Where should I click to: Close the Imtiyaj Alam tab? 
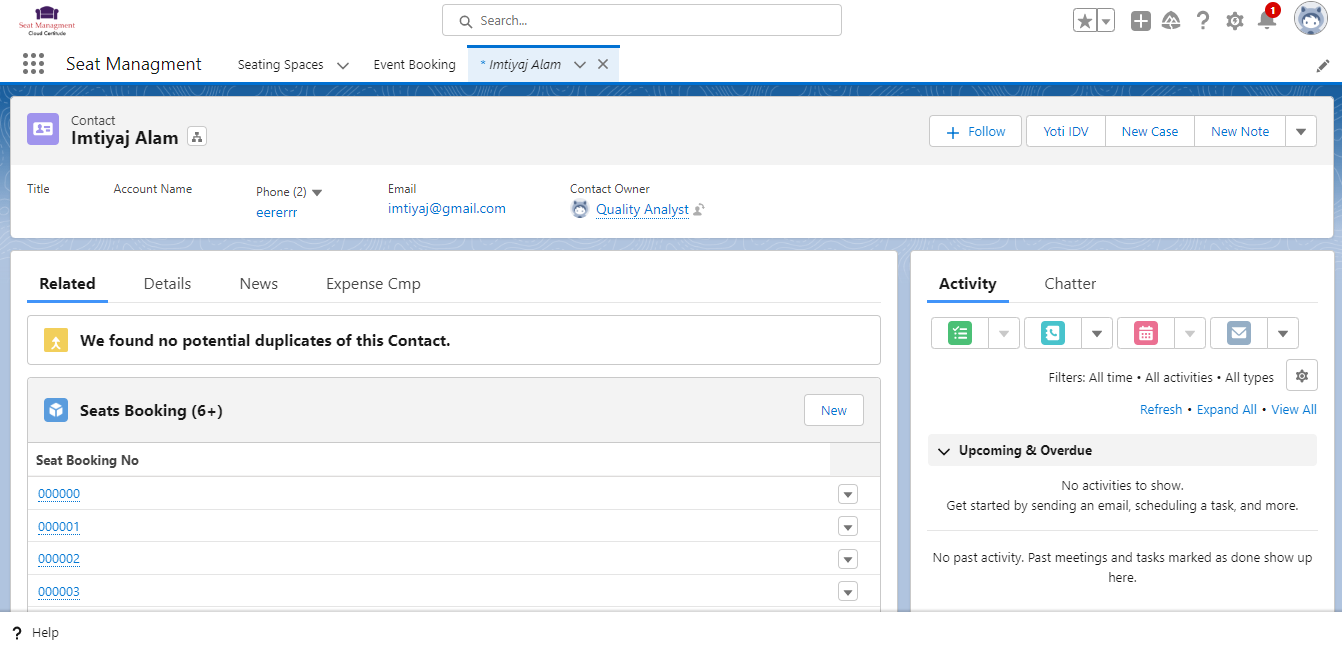pos(603,64)
